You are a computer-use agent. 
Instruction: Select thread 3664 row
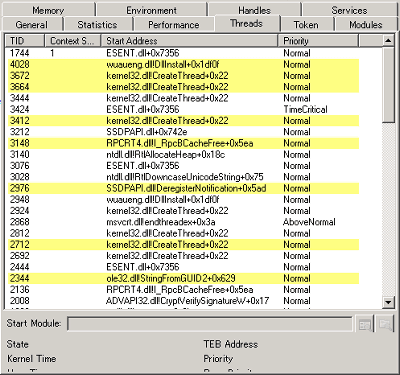coord(183,87)
